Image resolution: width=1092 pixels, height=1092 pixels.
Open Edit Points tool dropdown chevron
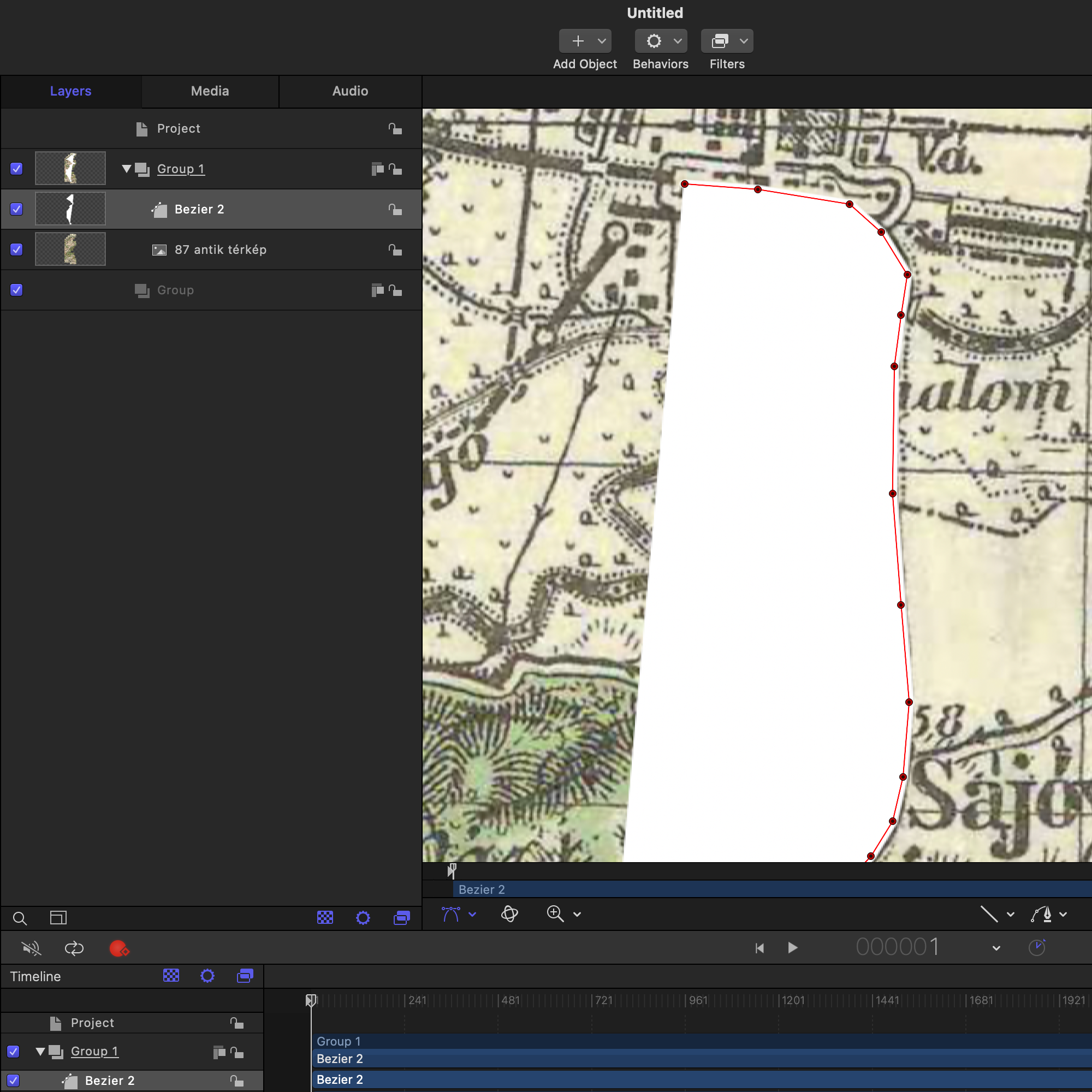(472, 915)
